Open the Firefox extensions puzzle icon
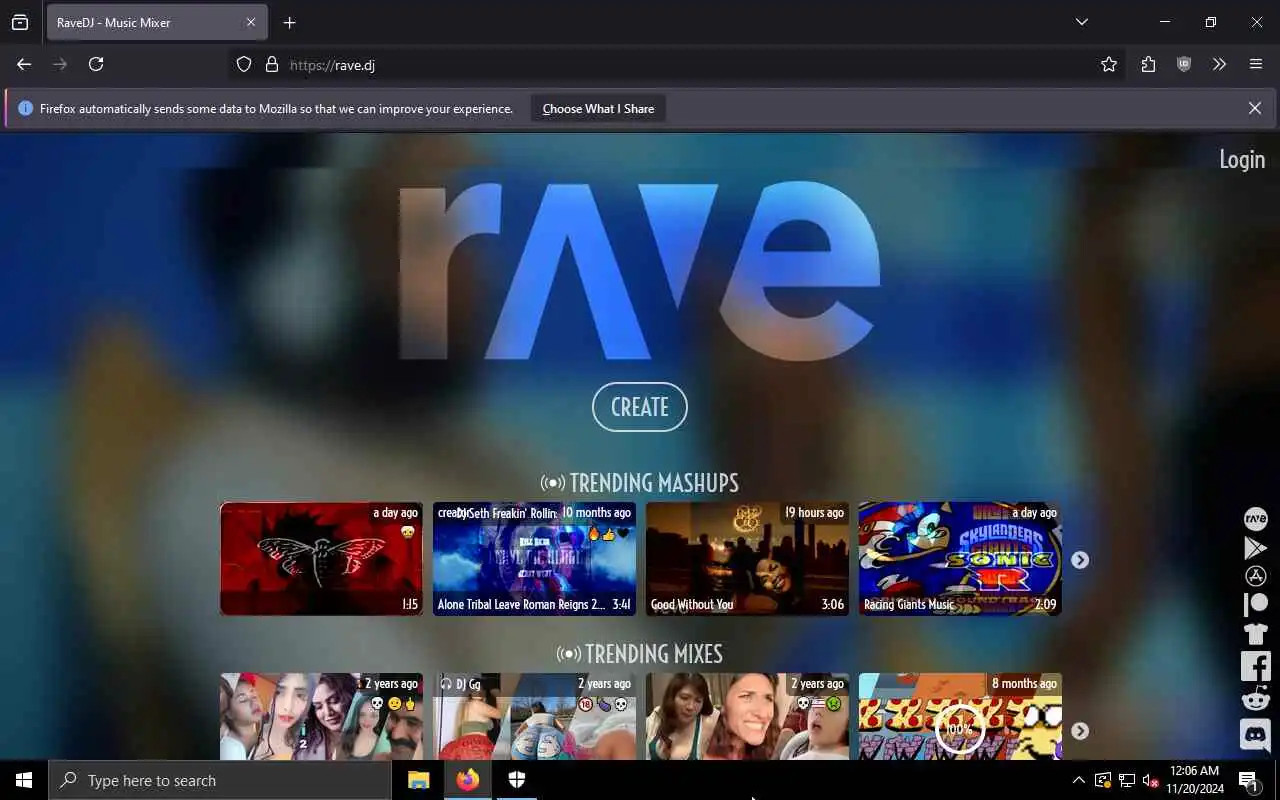 (x=1148, y=64)
